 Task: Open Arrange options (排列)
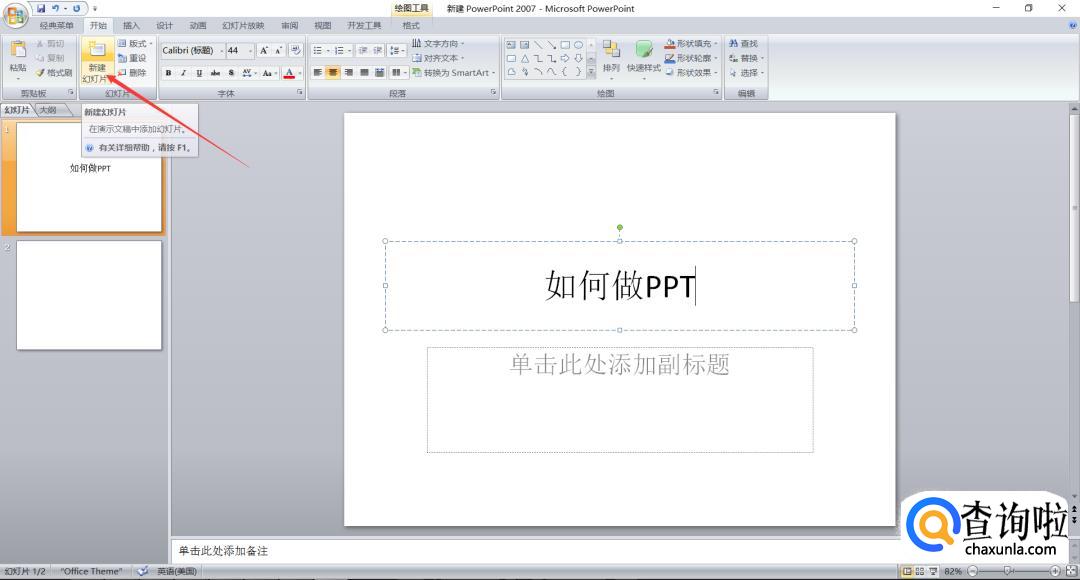[x=611, y=58]
